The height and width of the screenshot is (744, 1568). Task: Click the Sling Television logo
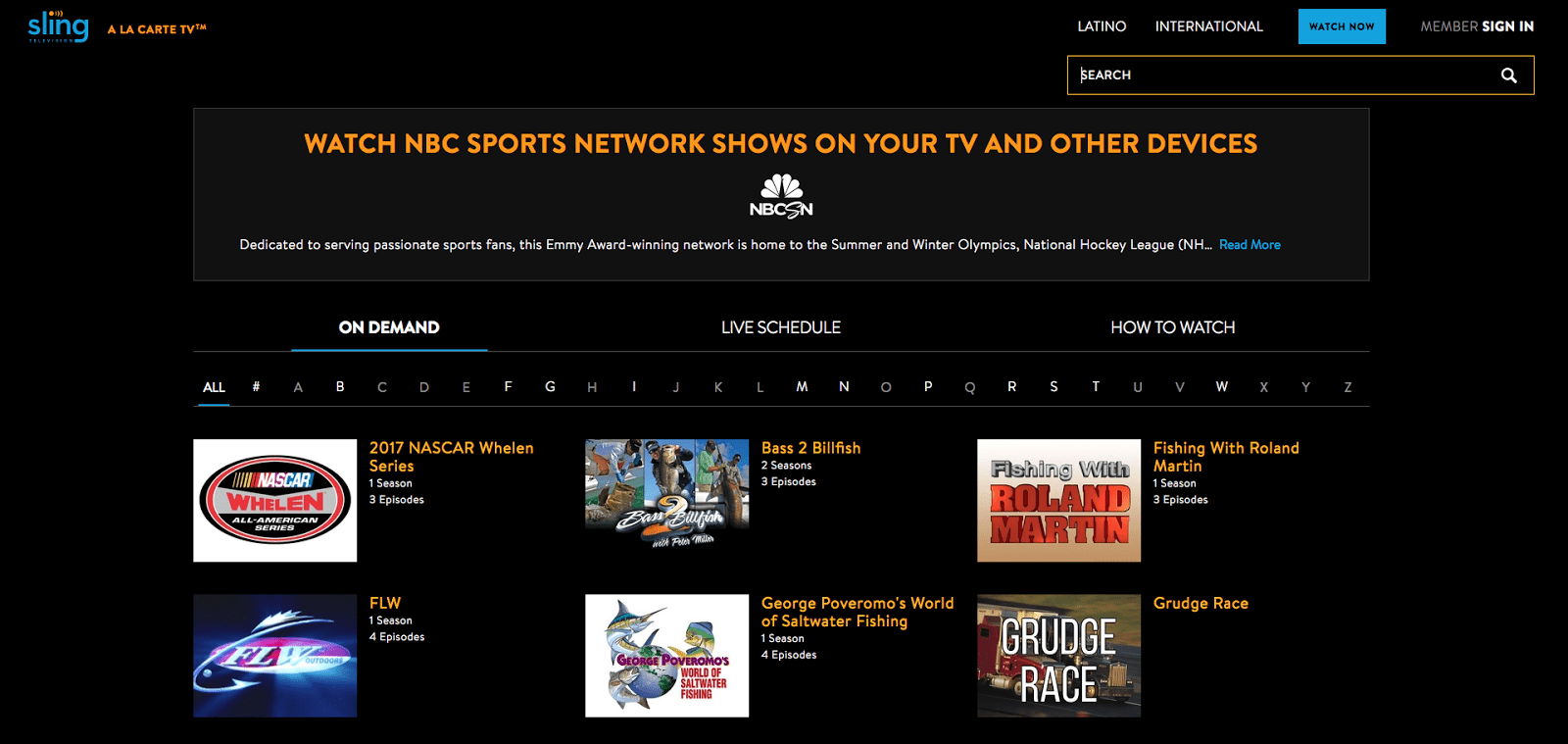(58, 26)
